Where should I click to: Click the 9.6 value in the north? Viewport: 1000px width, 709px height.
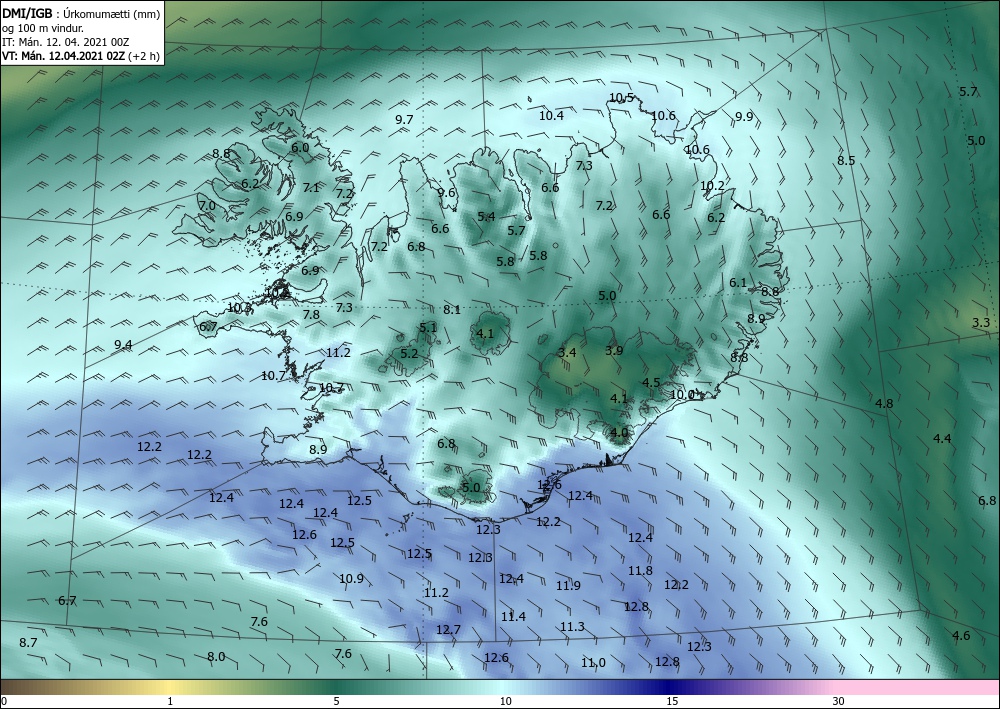446,193
